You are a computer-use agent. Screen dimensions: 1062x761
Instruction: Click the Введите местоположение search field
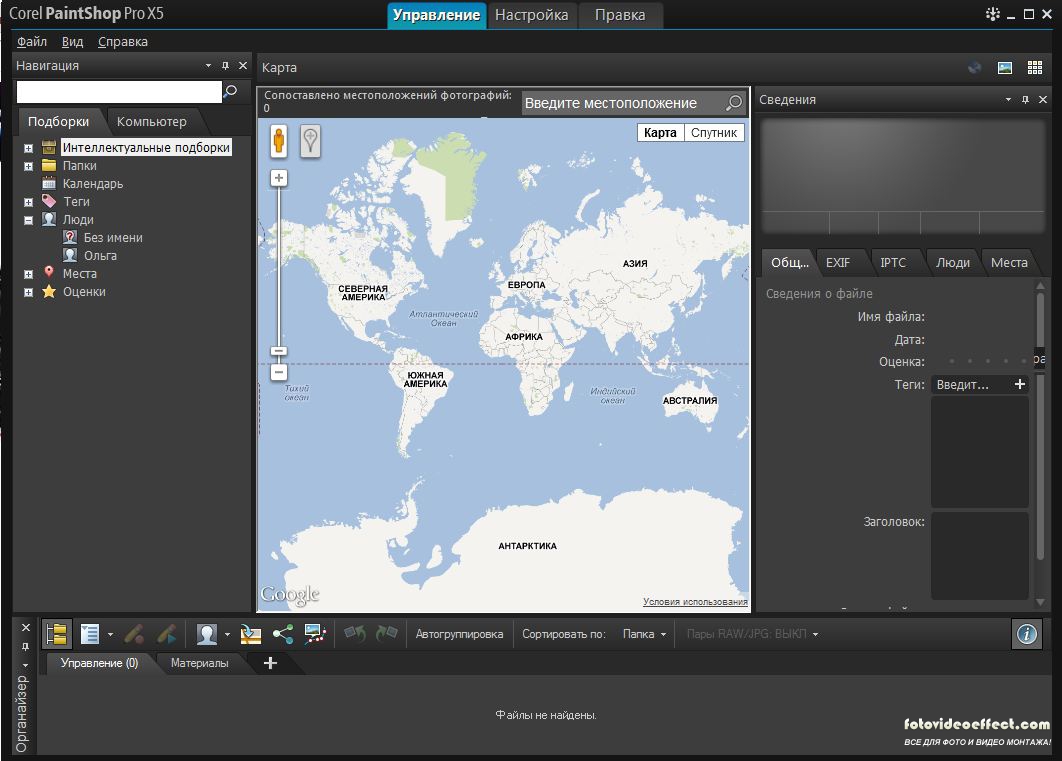pos(622,103)
